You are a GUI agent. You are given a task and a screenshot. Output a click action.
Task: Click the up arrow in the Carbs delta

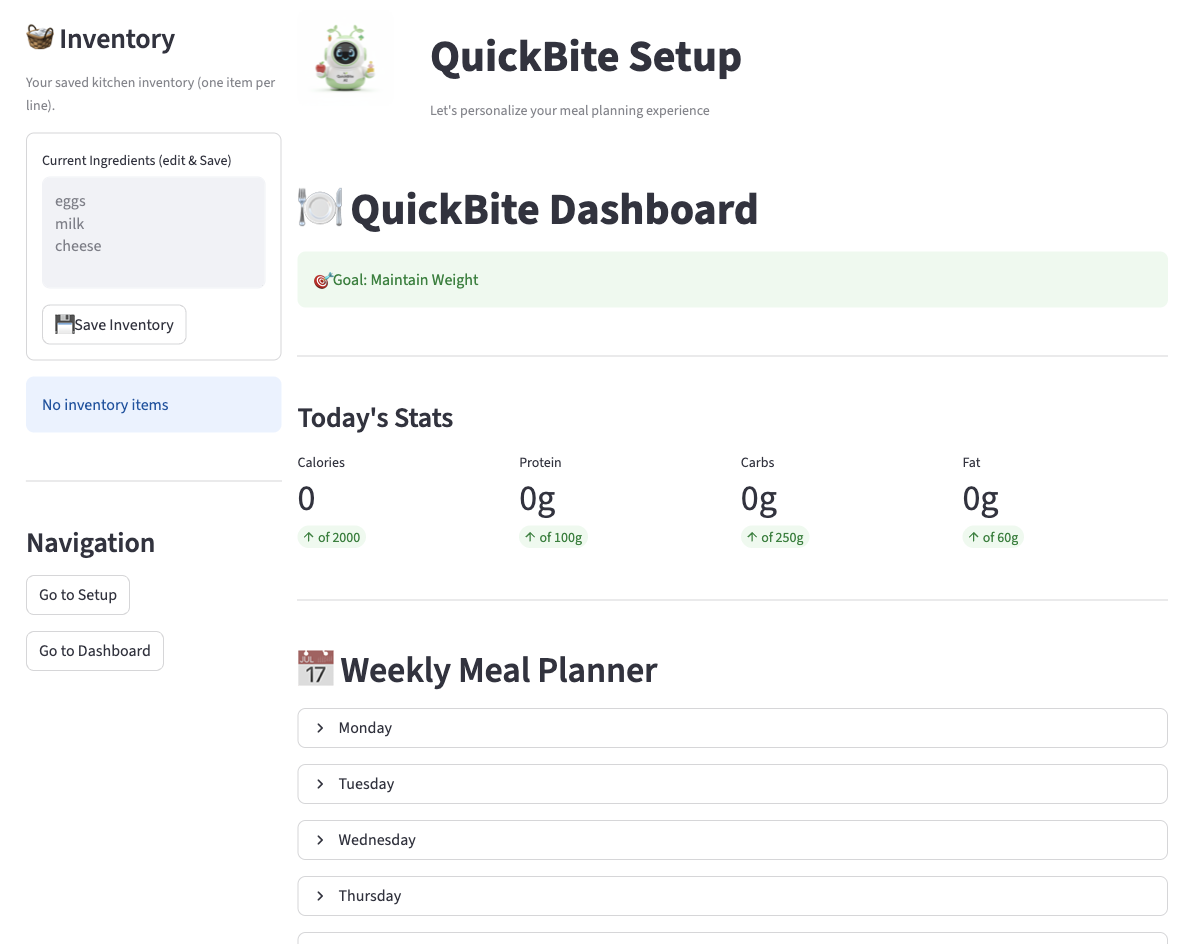tap(751, 537)
